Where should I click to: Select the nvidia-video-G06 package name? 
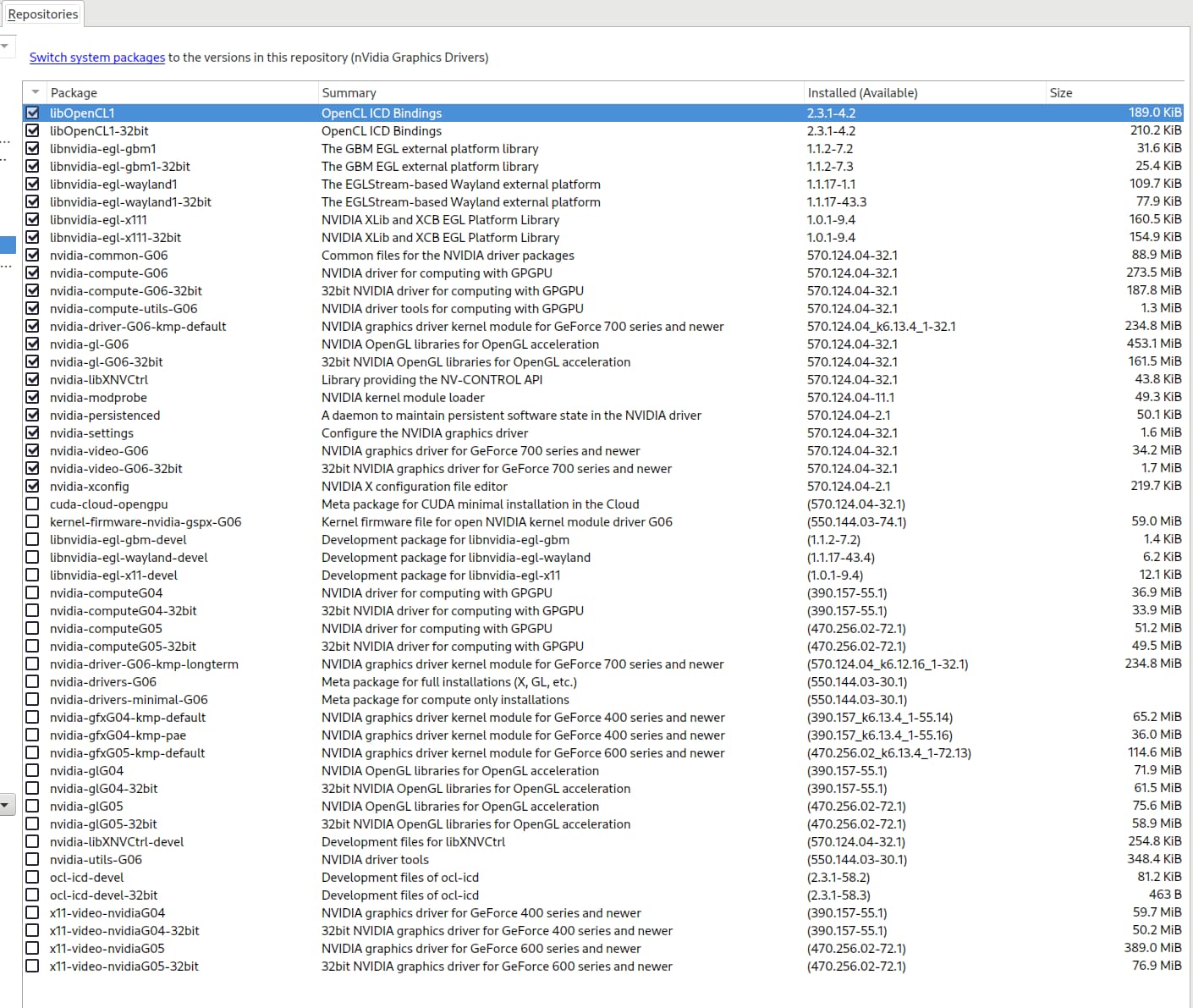98,450
